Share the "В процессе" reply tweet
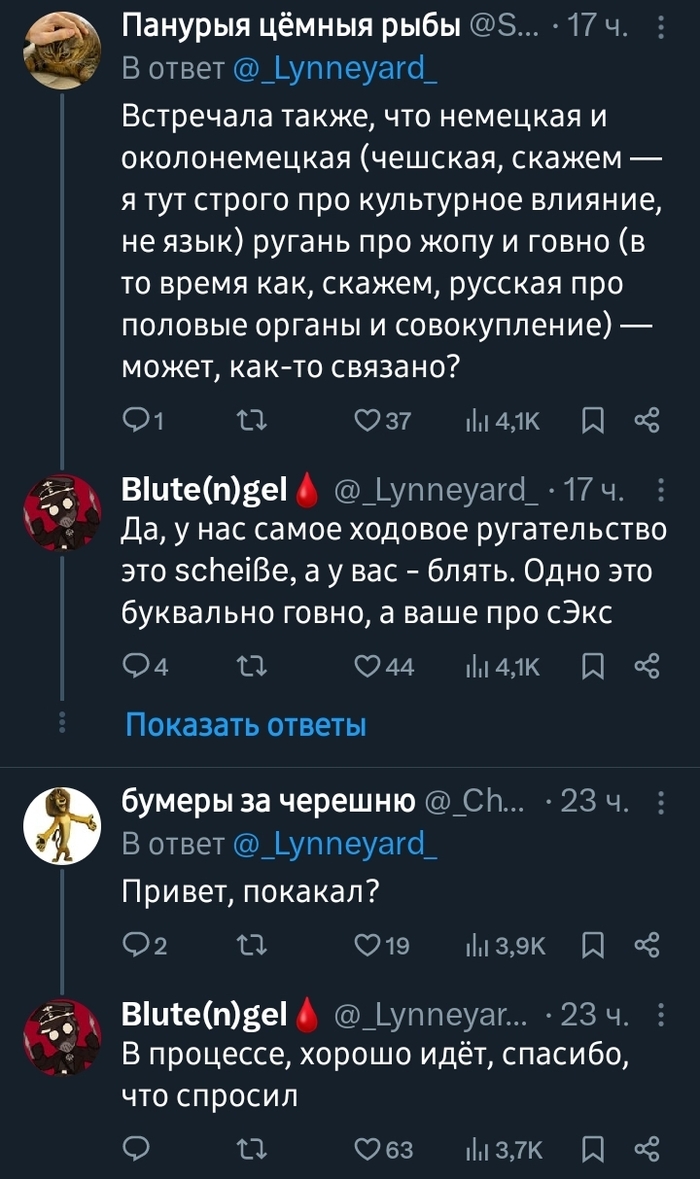Image resolution: width=700 pixels, height=1179 pixels. [x=647, y=1149]
